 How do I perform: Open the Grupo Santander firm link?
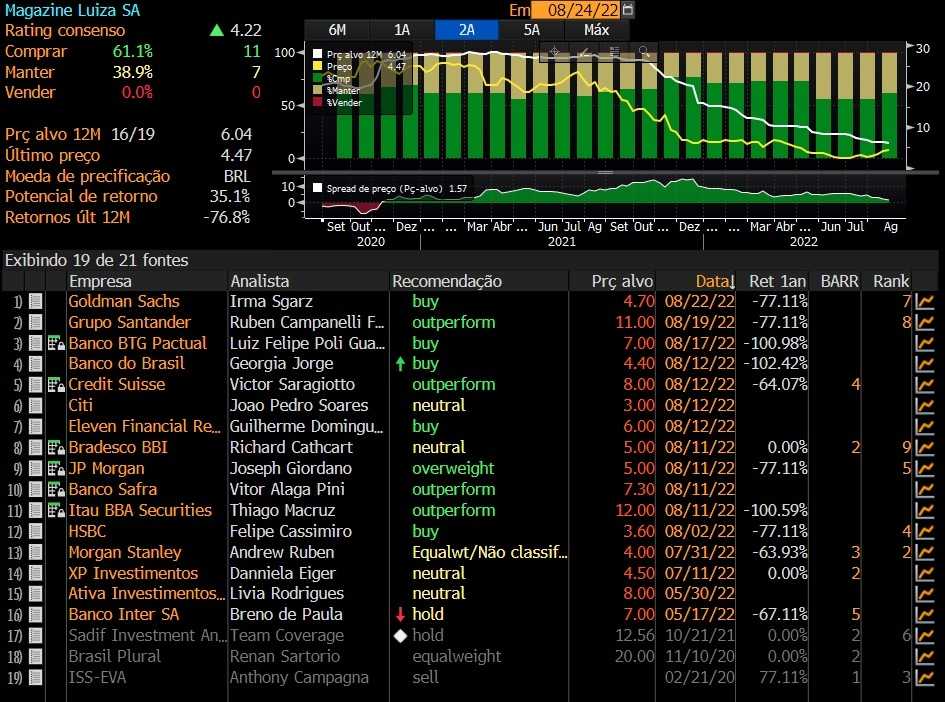point(130,322)
